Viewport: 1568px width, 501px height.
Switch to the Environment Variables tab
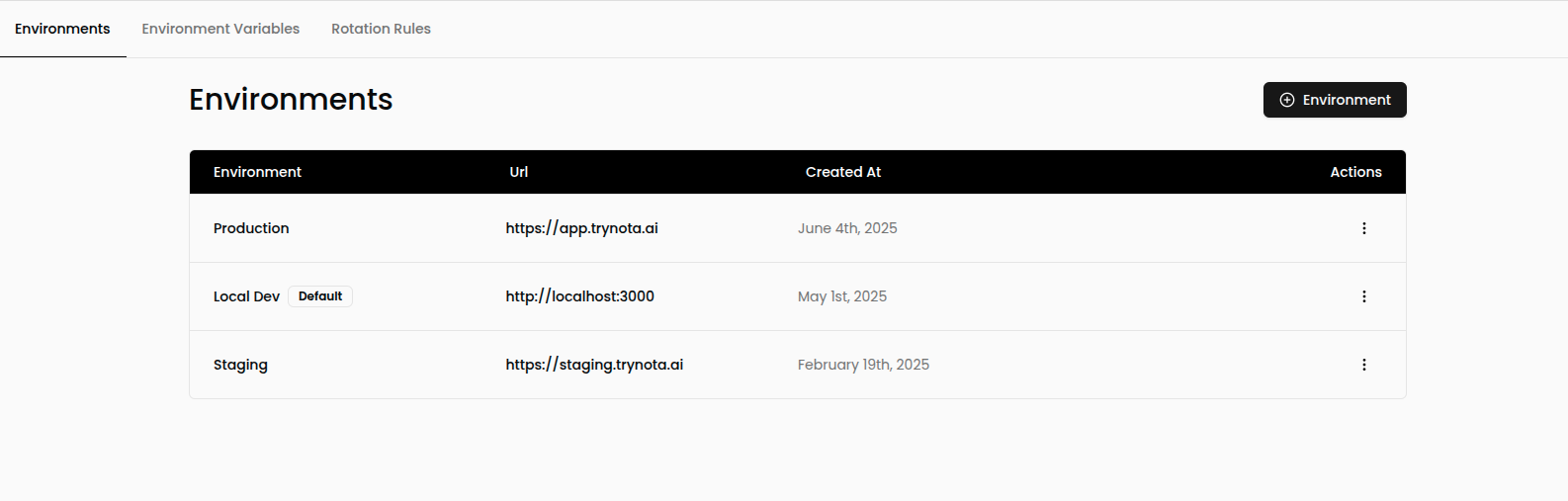tap(220, 29)
